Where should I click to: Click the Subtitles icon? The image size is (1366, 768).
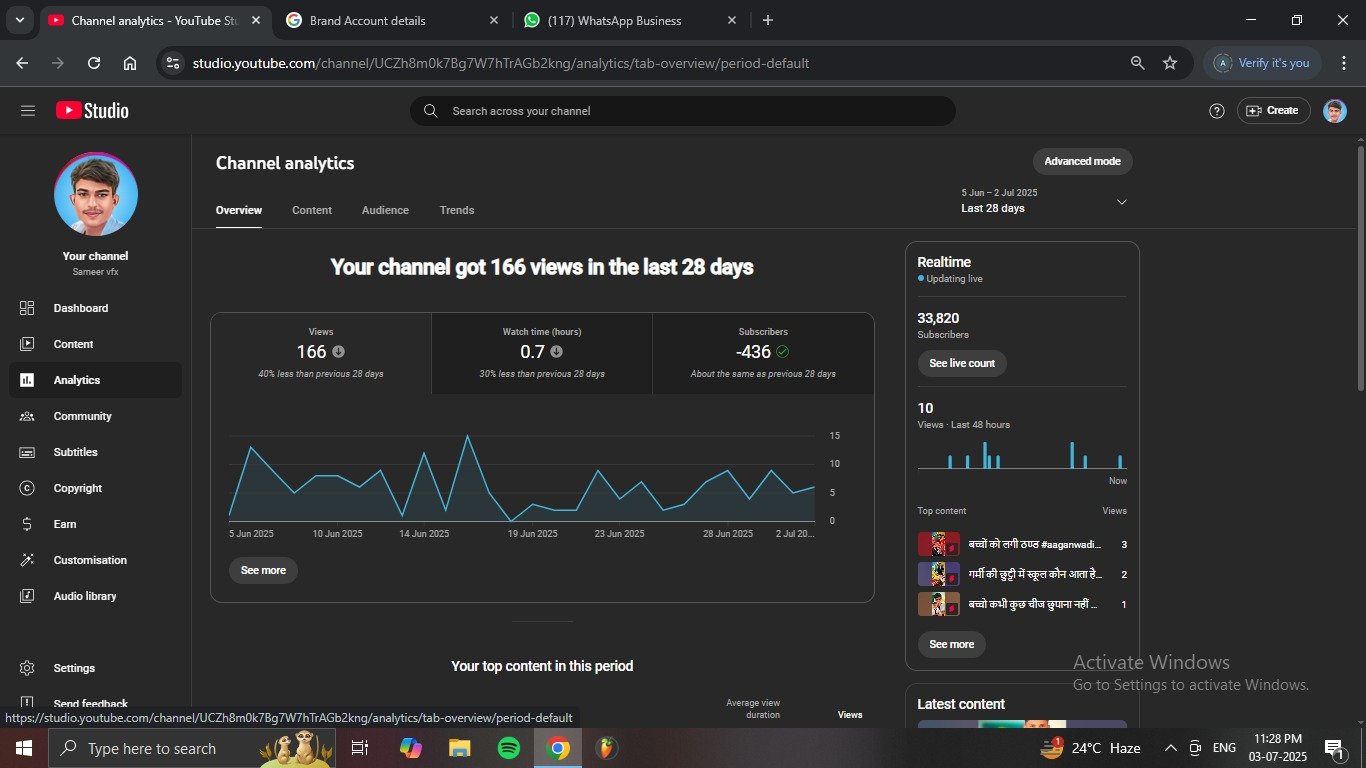point(27,452)
